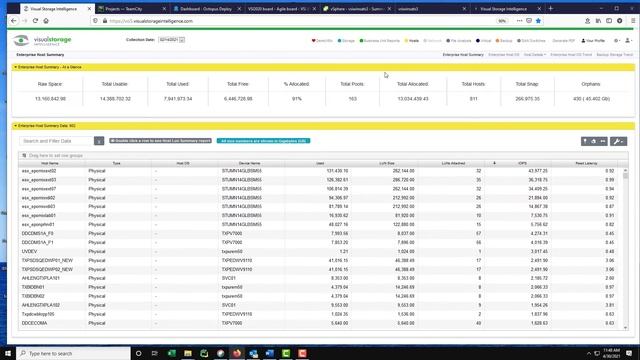This screenshot has width=640, height=360.
Task: Switch to the vSphere tab
Action: point(356,9)
